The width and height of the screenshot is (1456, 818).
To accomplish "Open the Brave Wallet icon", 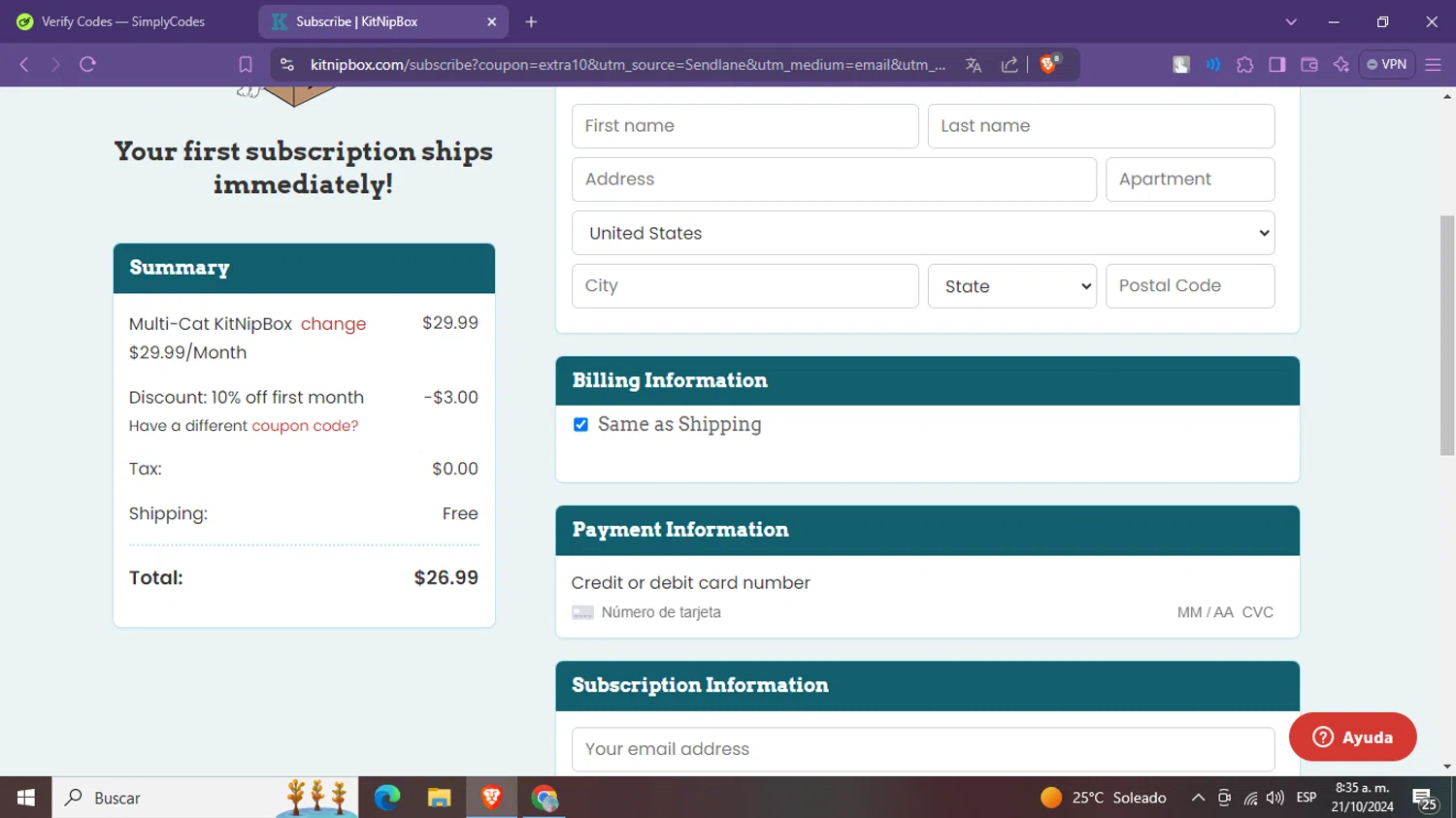I will tap(1309, 64).
